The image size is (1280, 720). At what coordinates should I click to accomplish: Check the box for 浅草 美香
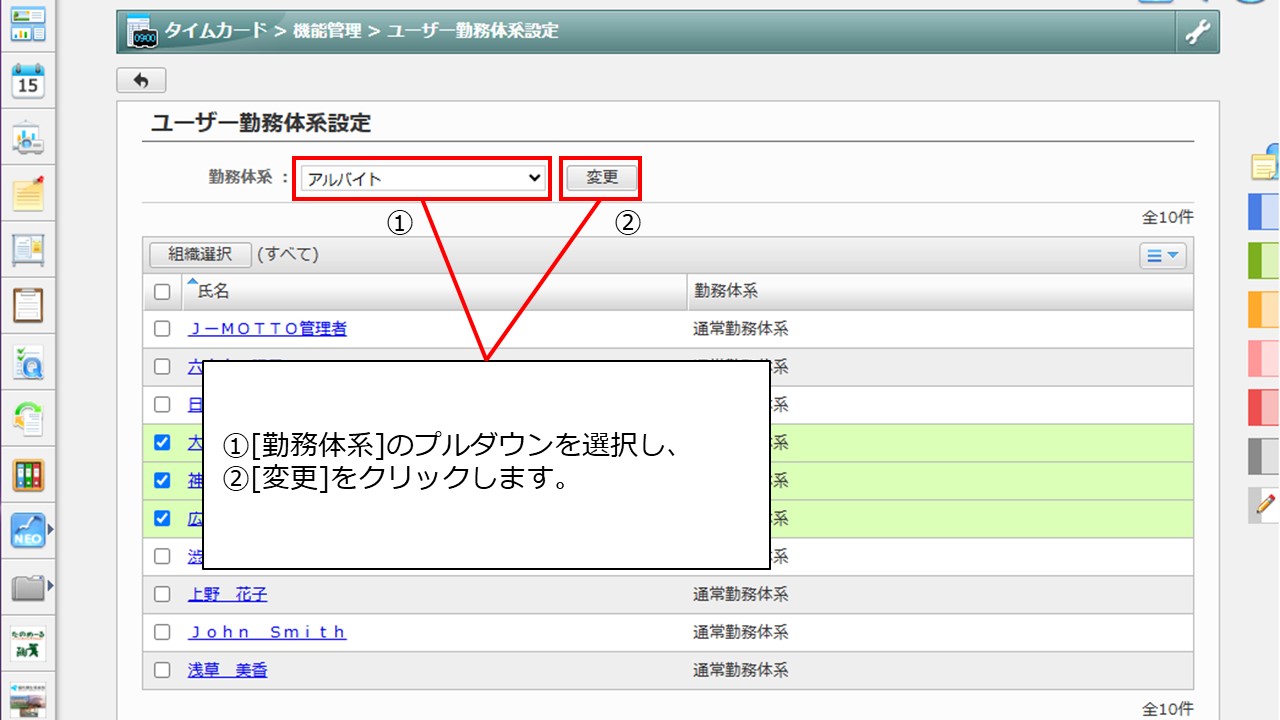click(162, 670)
